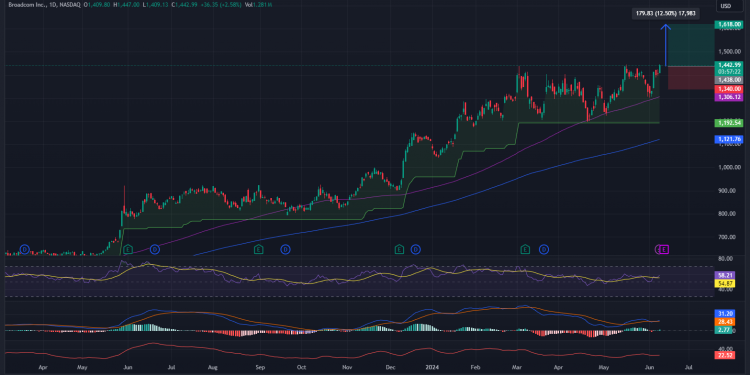Click the 1,500.00 price axis level
750x375 pixels.
click(728, 52)
